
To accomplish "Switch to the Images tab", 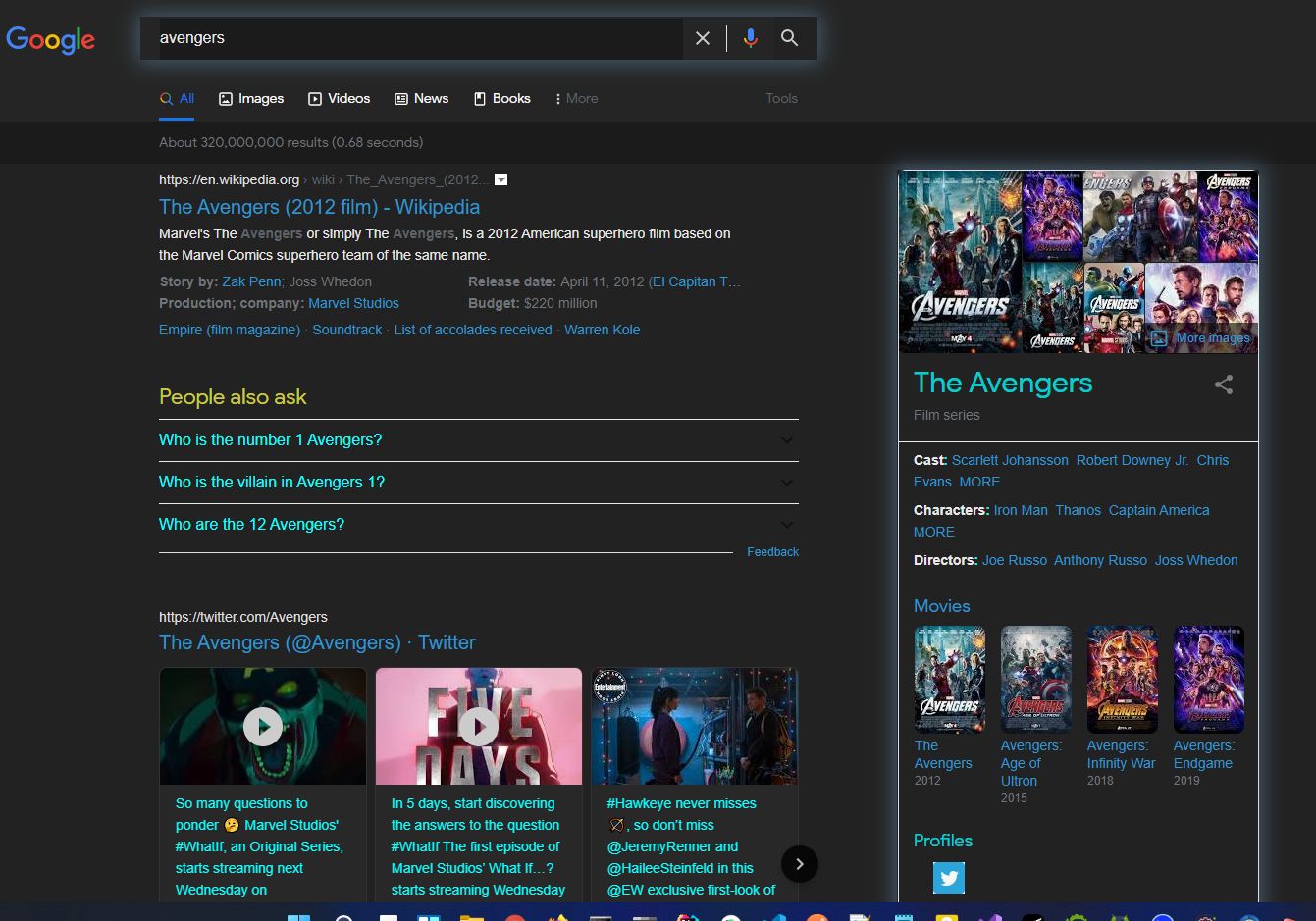I will click(x=251, y=98).
